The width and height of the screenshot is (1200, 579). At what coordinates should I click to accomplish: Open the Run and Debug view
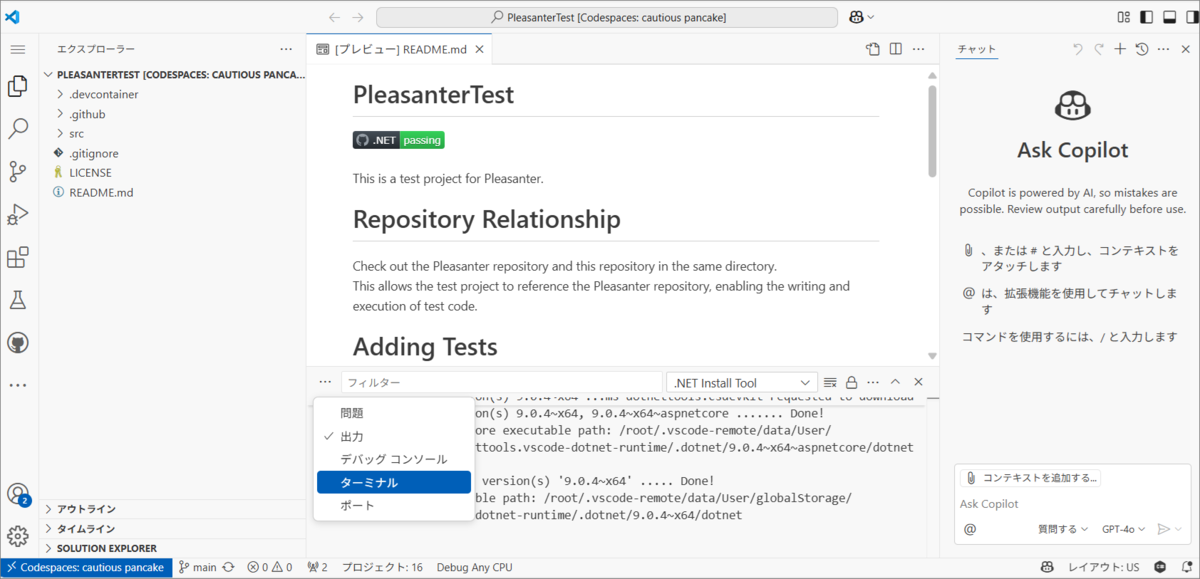click(17, 214)
